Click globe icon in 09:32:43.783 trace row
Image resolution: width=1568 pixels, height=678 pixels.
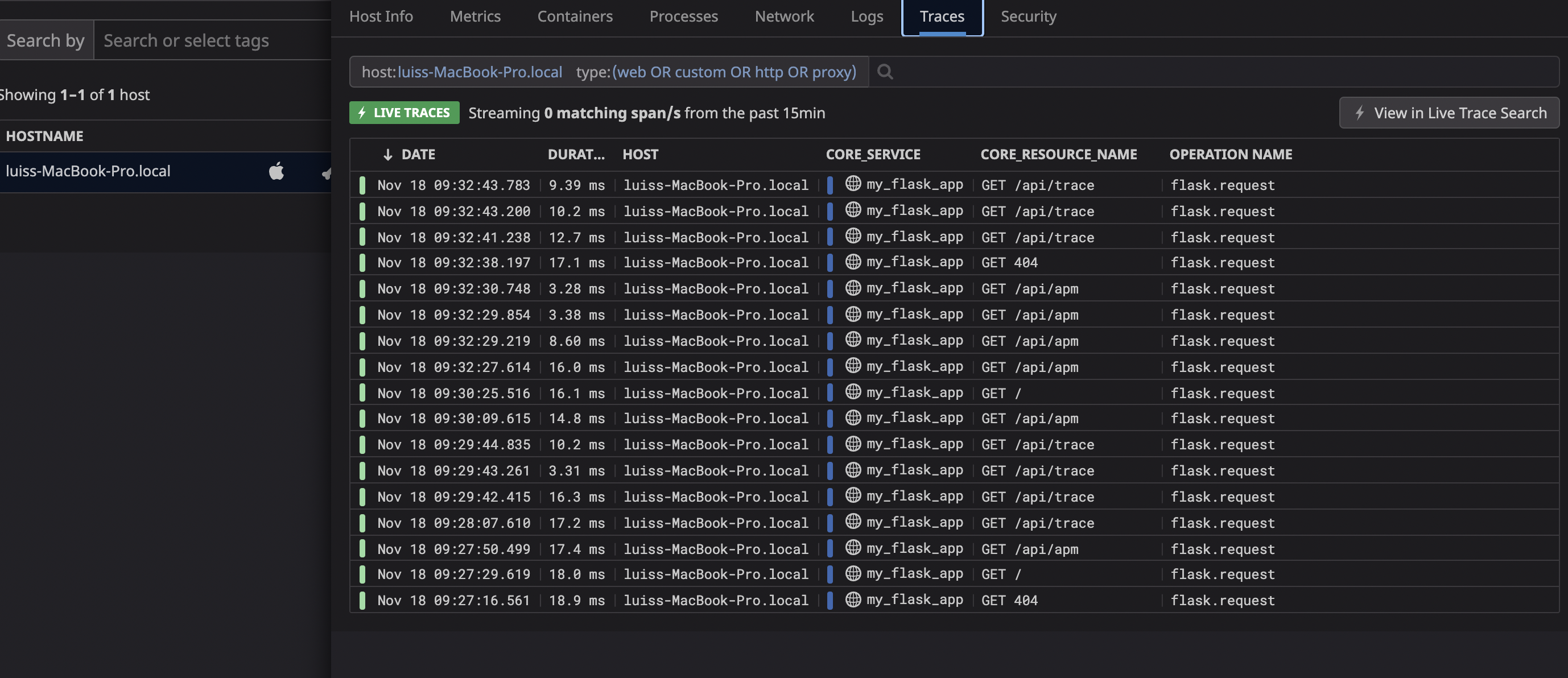[853, 184]
